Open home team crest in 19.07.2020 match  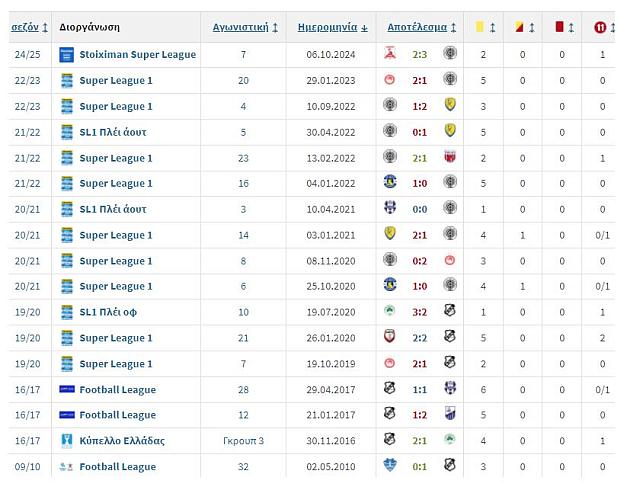[x=390, y=311]
